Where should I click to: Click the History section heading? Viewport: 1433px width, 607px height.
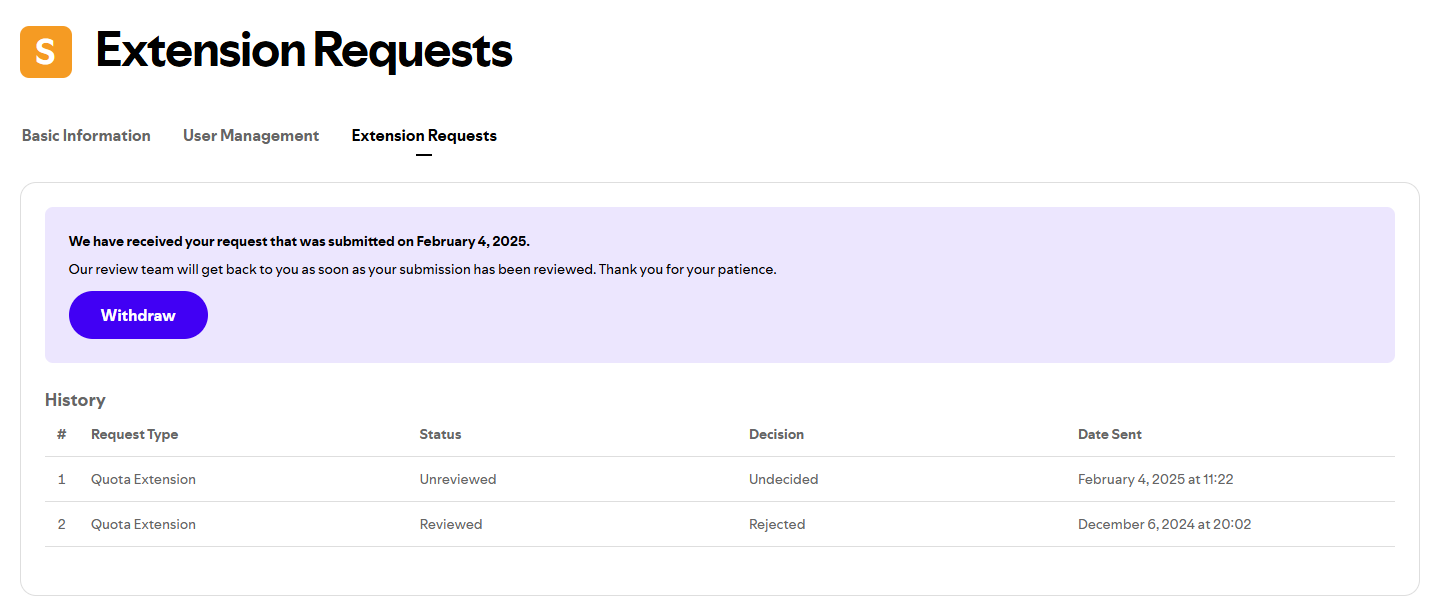coord(75,399)
